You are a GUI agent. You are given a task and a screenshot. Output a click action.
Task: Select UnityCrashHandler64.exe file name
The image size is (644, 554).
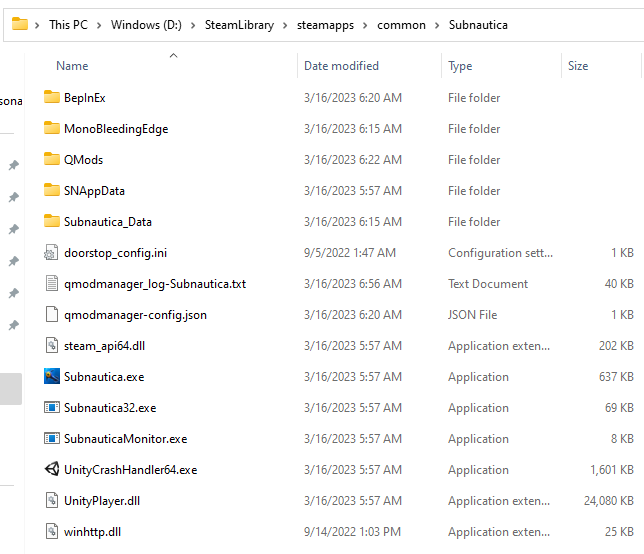131,470
